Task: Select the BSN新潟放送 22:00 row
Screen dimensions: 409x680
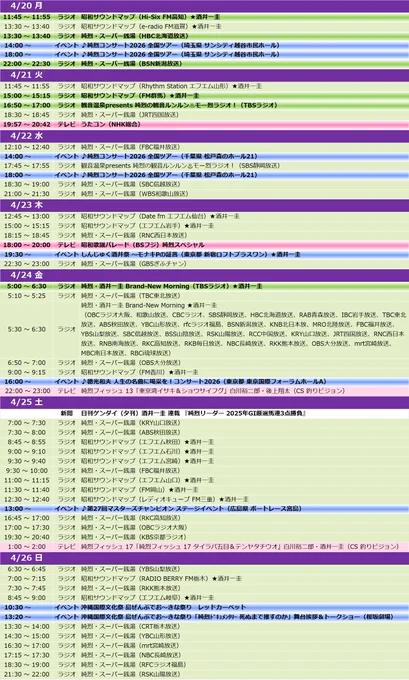Action: (204, 64)
